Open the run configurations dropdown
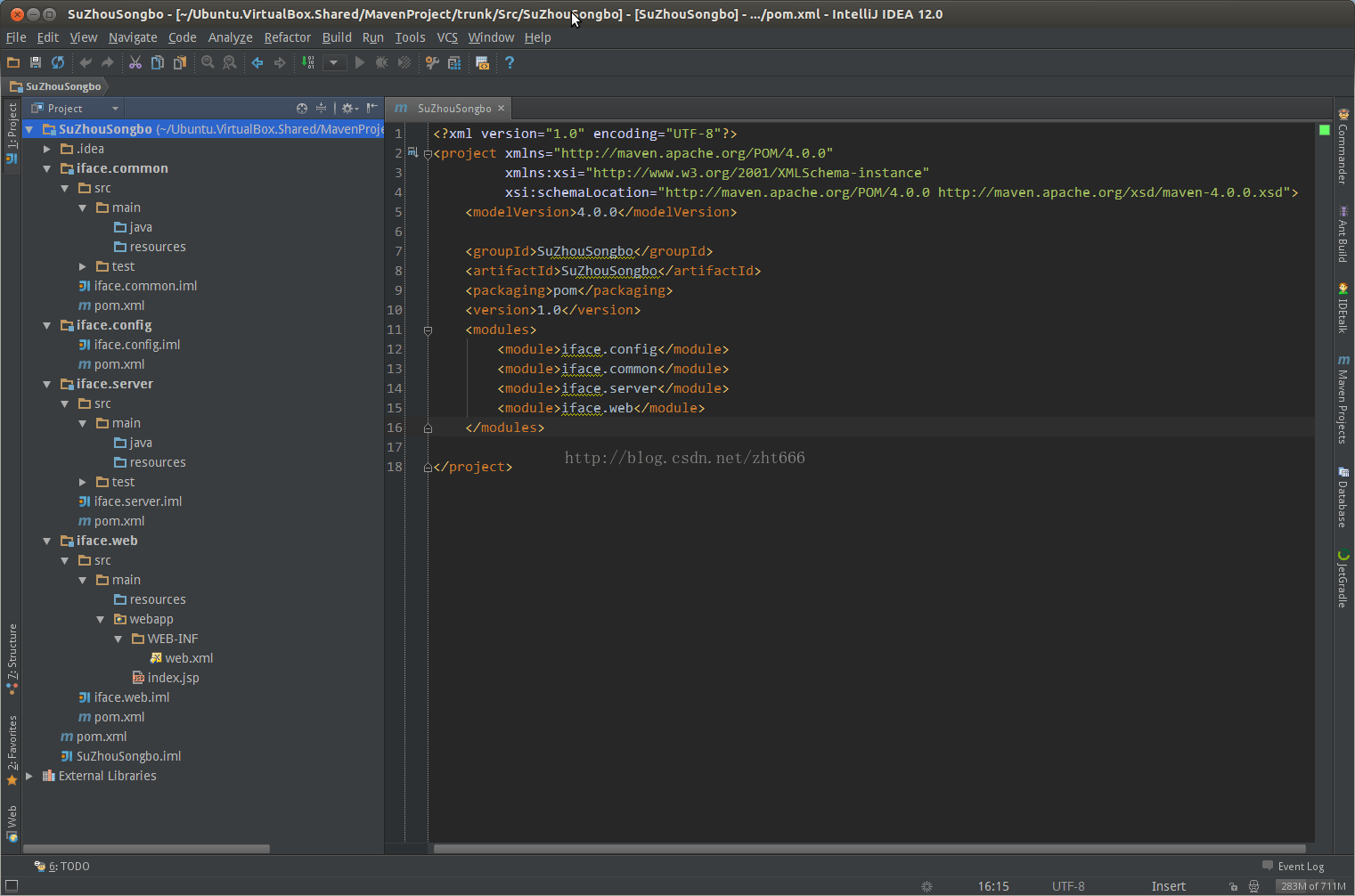1355x896 pixels. click(334, 62)
